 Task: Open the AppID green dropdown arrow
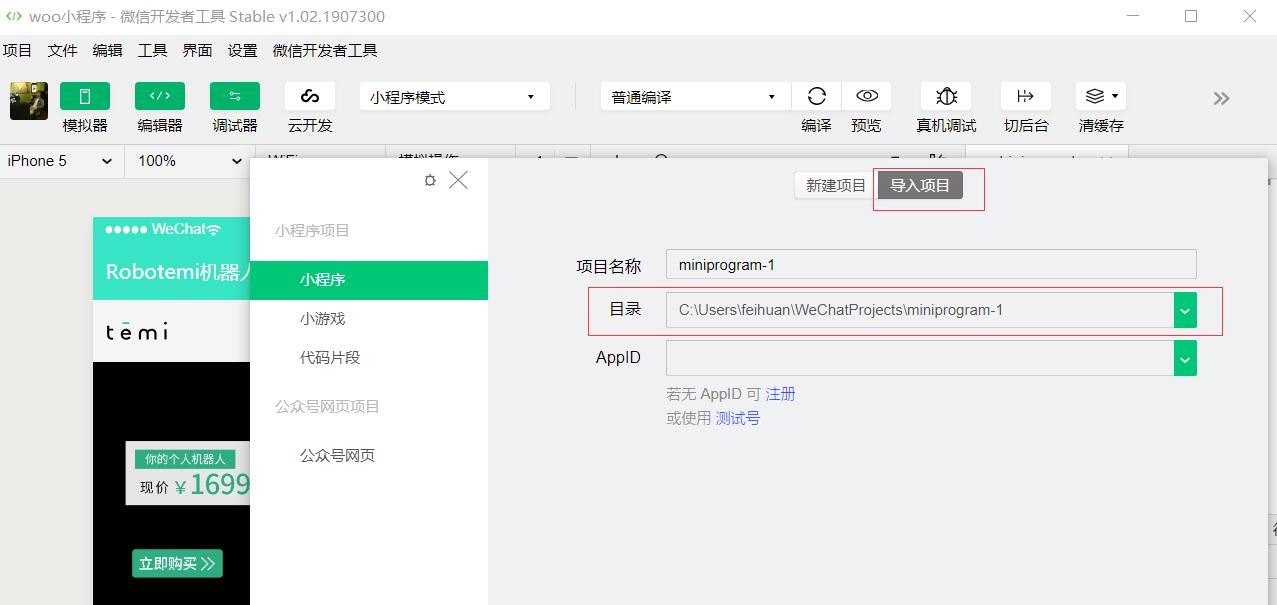[1185, 358]
